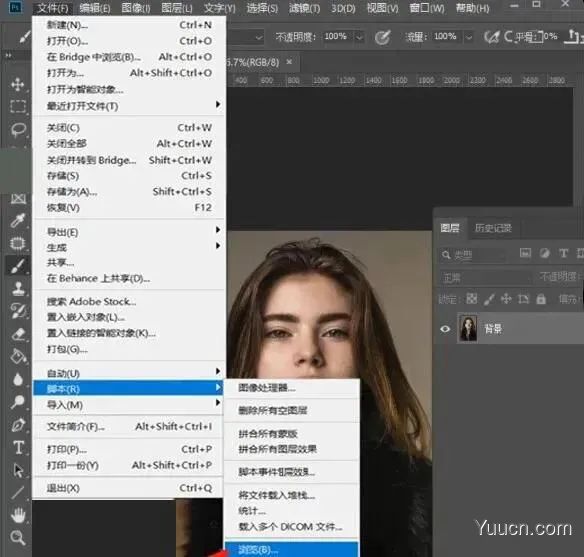The width and height of the screenshot is (584, 557).
Task: Select the Lasso tool
Action: pos(18,130)
